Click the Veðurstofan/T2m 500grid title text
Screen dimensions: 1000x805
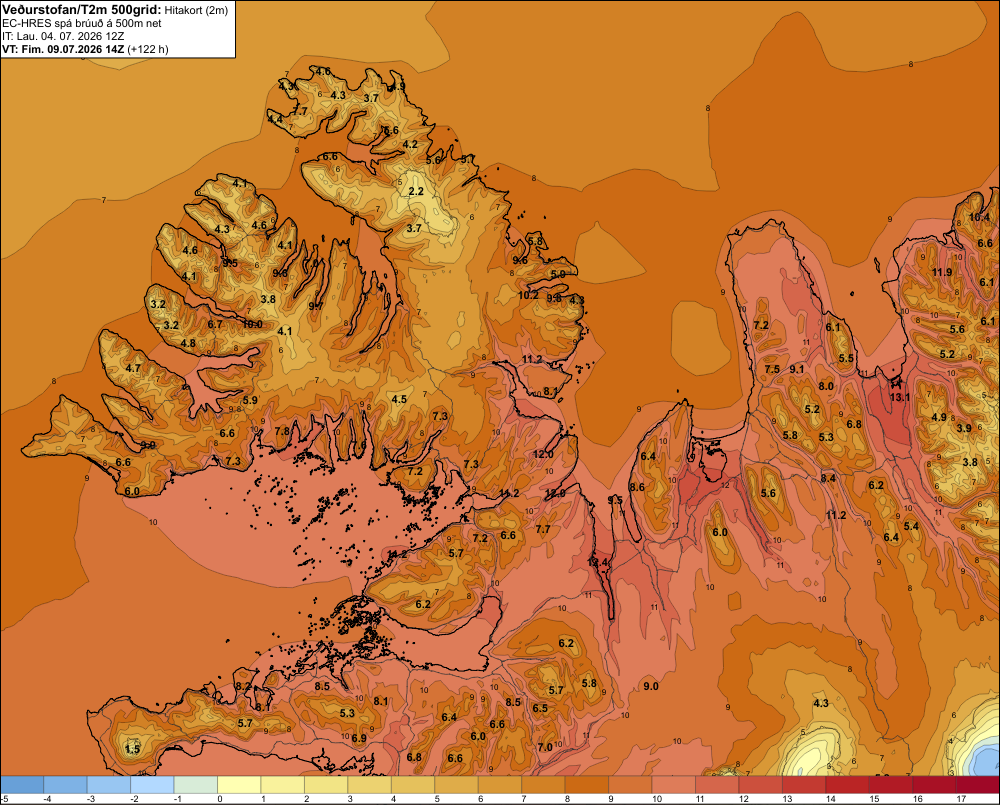(x=82, y=10)
